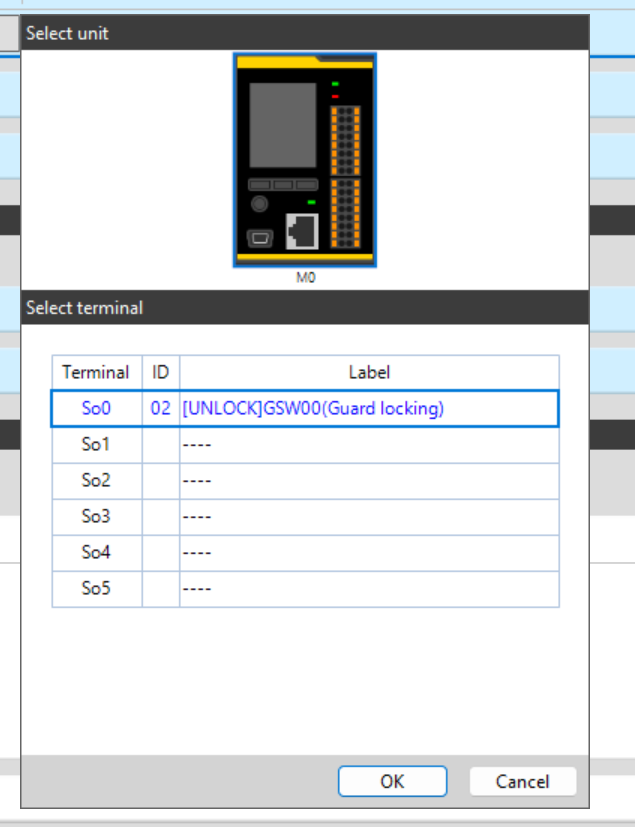Select the So3 terminal row
Image resolution: width=635 pixels, height=827 pixels.
pos(305,516)
